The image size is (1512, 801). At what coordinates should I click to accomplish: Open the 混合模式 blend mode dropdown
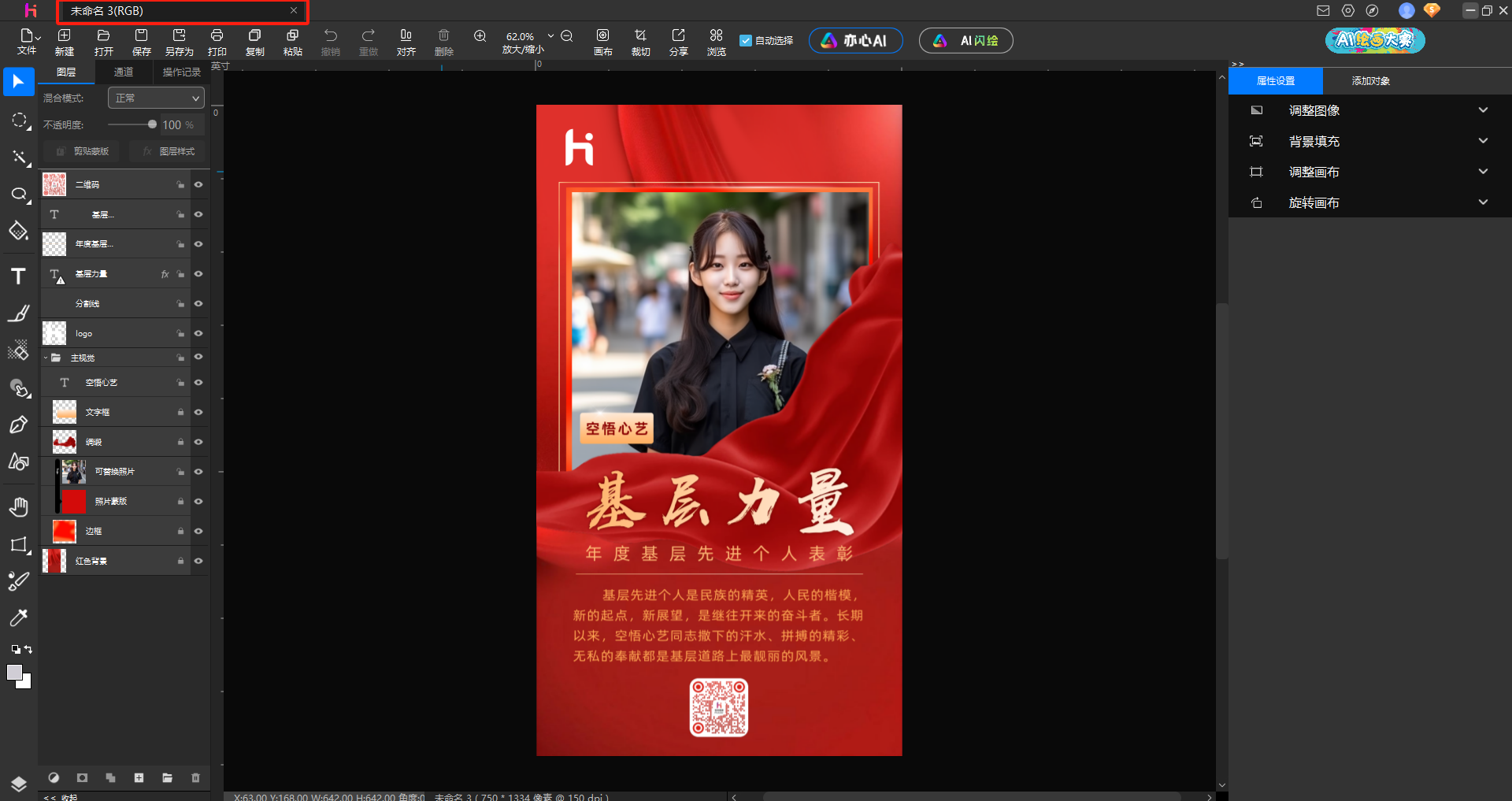155,98
